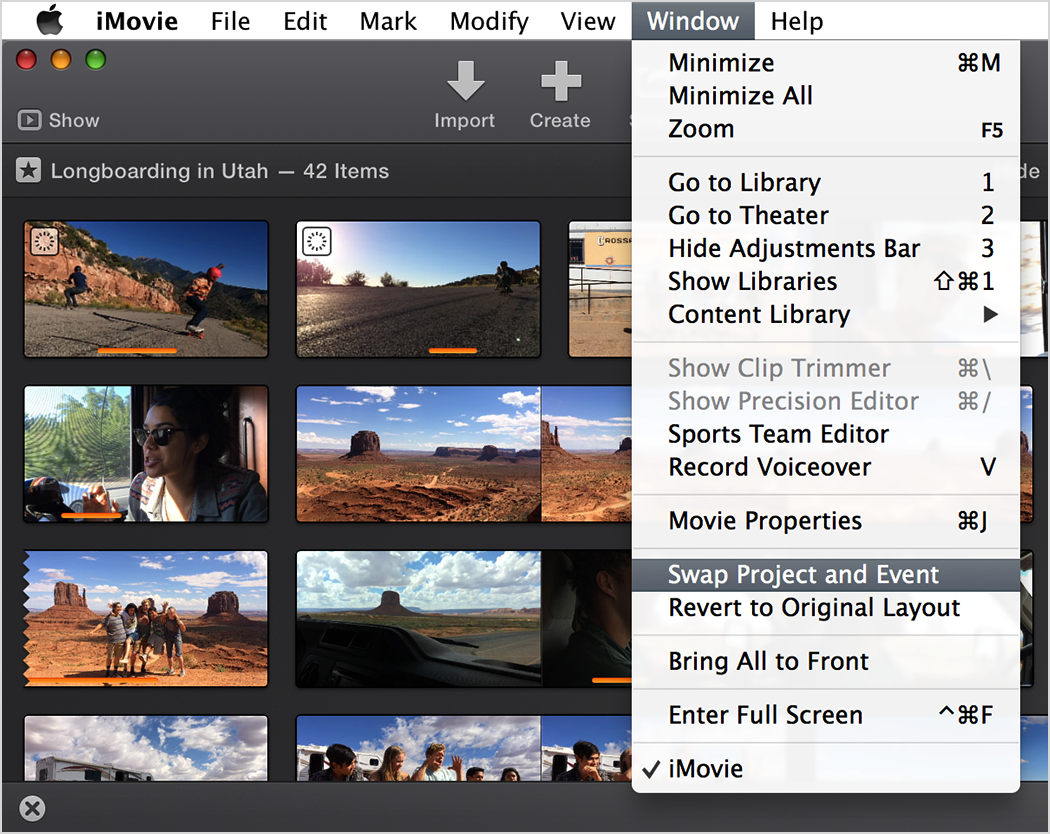Choose Enter Full Screen
Image resolution: width=1050 pixels, height=834 pixels.
[x=826, y=715]
